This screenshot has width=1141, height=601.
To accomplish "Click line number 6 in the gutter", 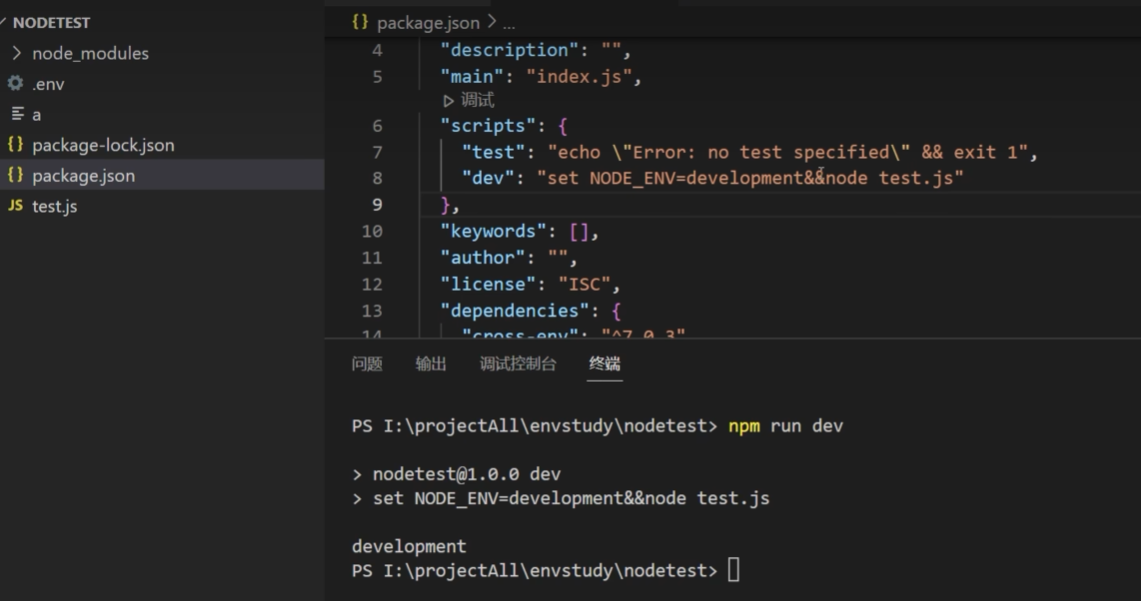I will click(x=377, y=126).
